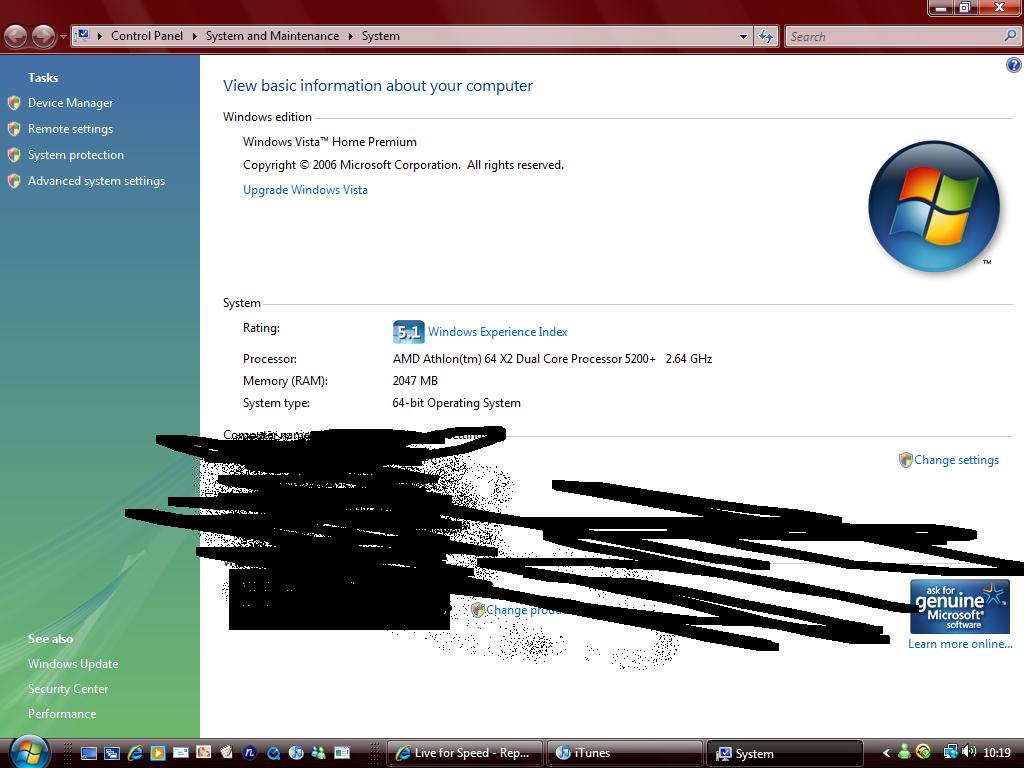Click the 10:19 taskbar clock
Screen dimensions: 1024x768
(997, 753)
